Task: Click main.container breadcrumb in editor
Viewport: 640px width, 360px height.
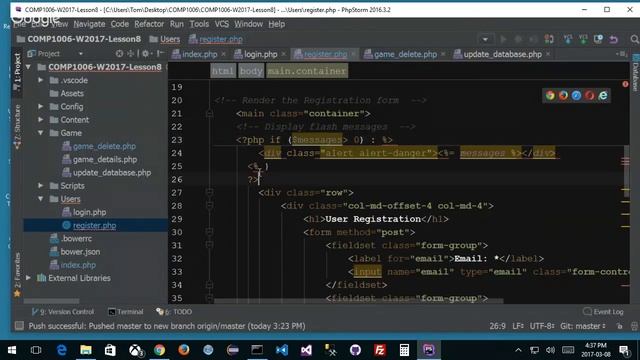Action: point(307,71)
